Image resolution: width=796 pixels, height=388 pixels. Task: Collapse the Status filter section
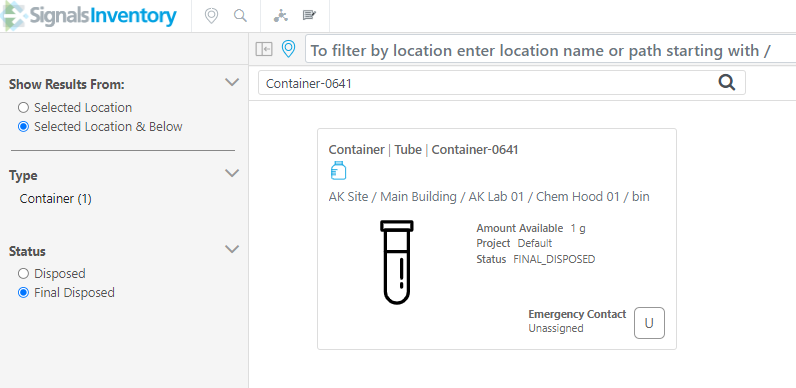(x=232, y=249)
